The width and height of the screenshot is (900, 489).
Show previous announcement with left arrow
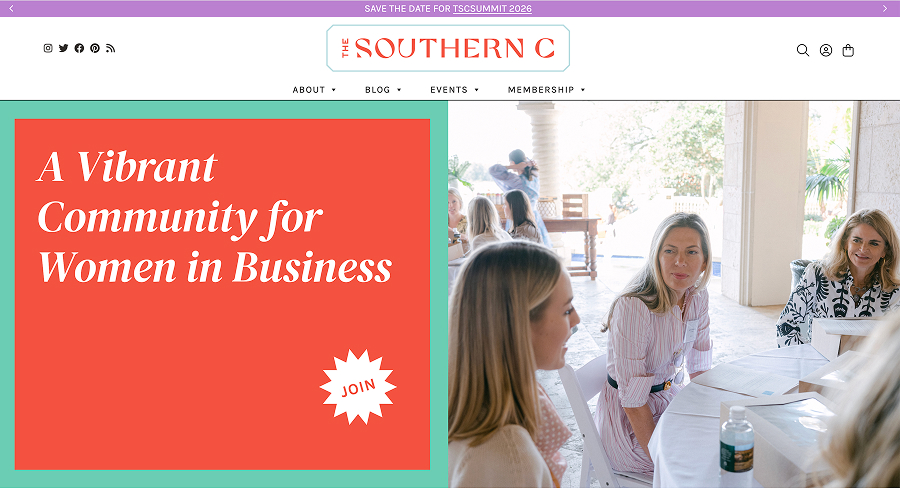[x=11, y=9]
